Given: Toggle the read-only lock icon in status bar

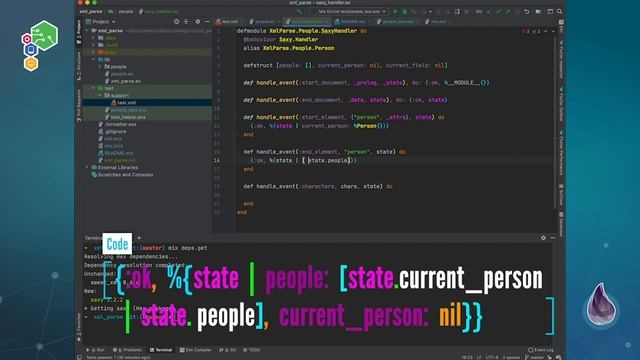Looking at the screenshot, I should coord(550,357).
